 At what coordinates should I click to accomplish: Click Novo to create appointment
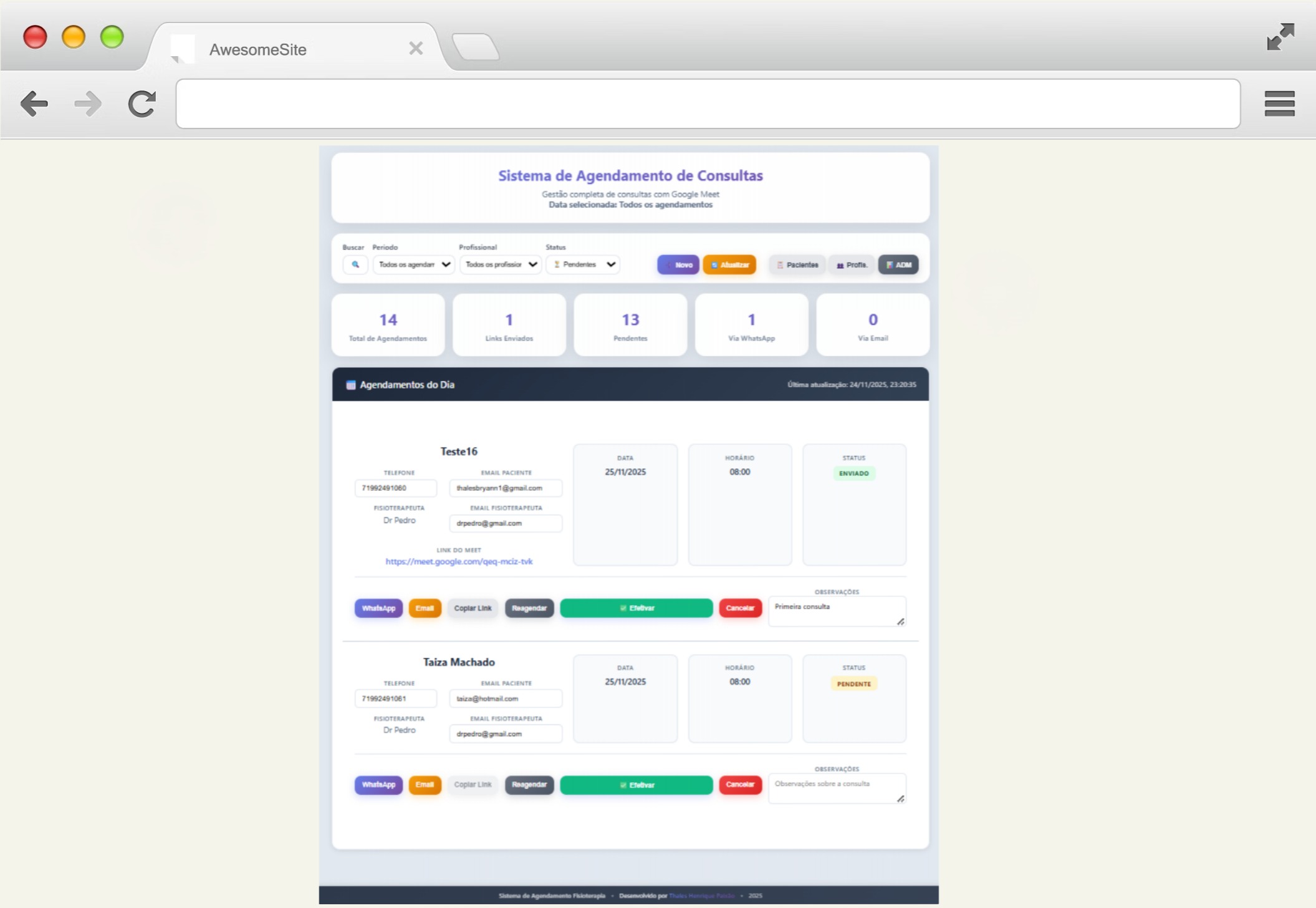678,265
